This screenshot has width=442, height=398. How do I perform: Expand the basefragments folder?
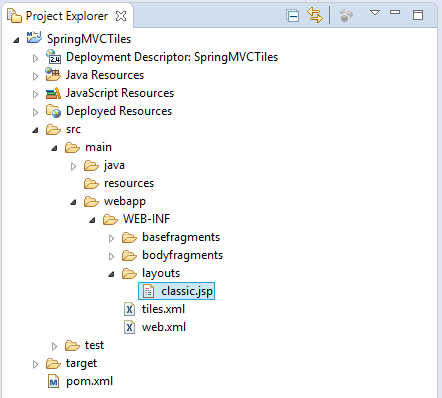click(x=111, y=238)
